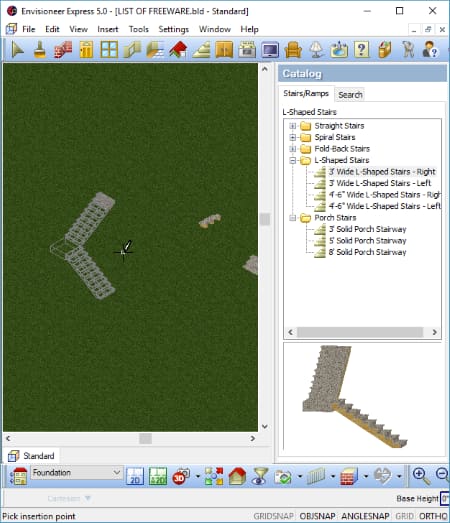Collapse the L-Shaped Stairs folder

coord(293,160)
